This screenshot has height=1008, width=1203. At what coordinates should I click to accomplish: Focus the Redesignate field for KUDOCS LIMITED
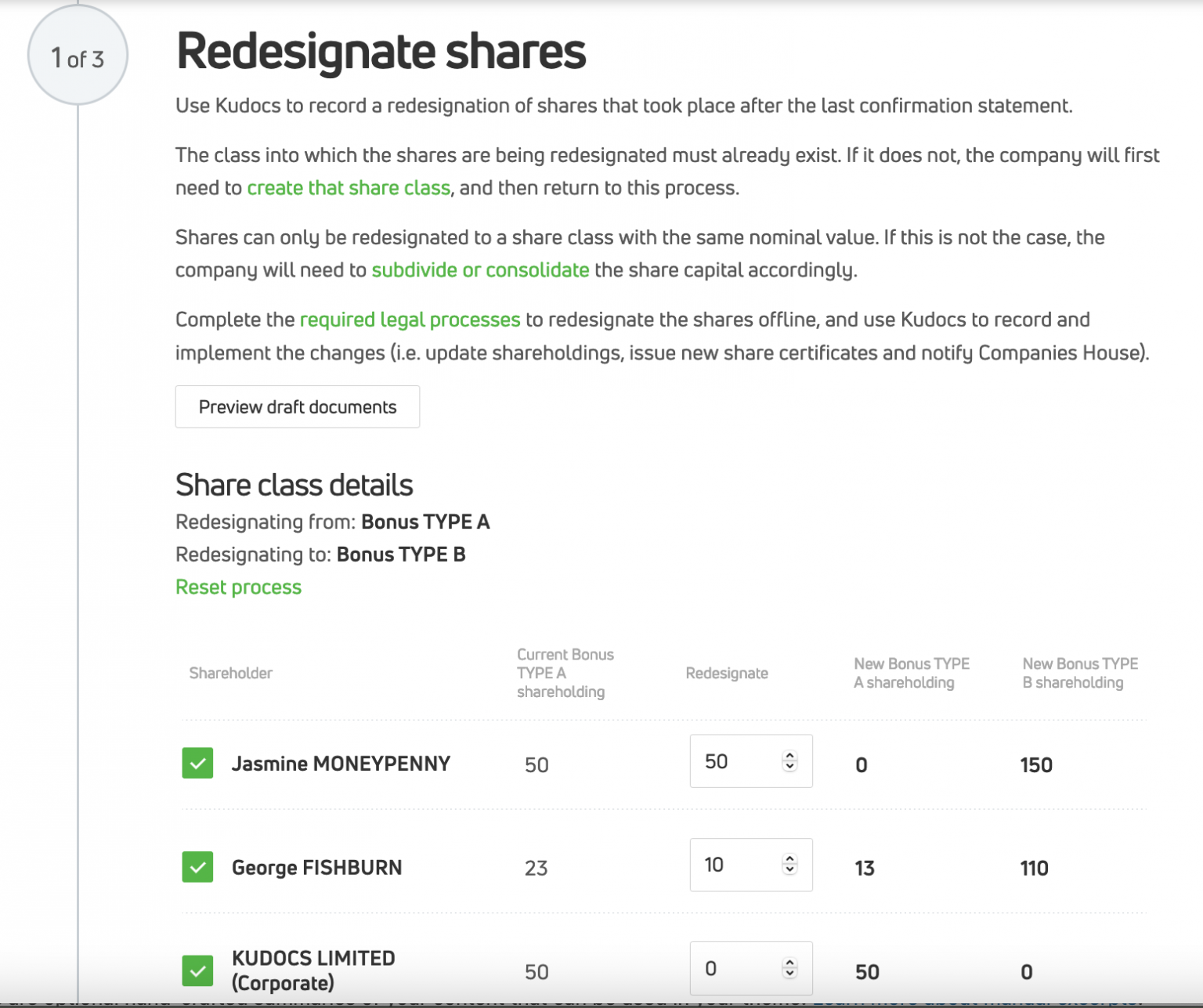751,968
